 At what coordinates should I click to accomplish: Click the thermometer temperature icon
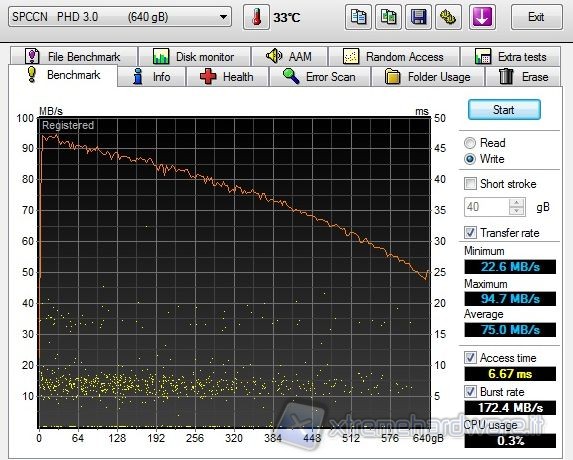click(x=256, y=17)
